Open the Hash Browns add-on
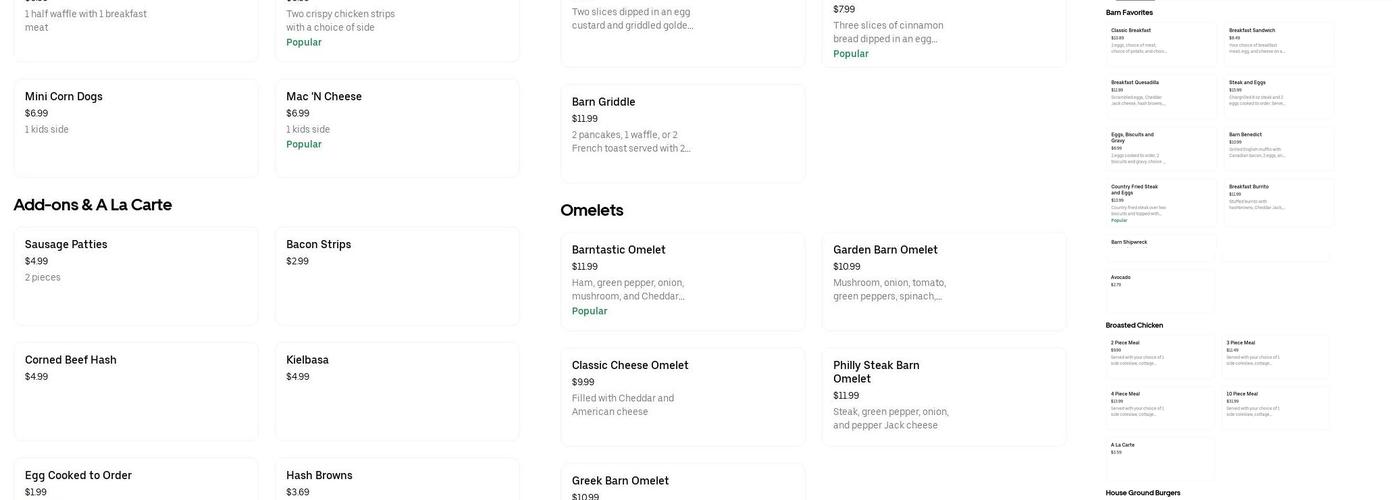 click(x=397, y=482)
